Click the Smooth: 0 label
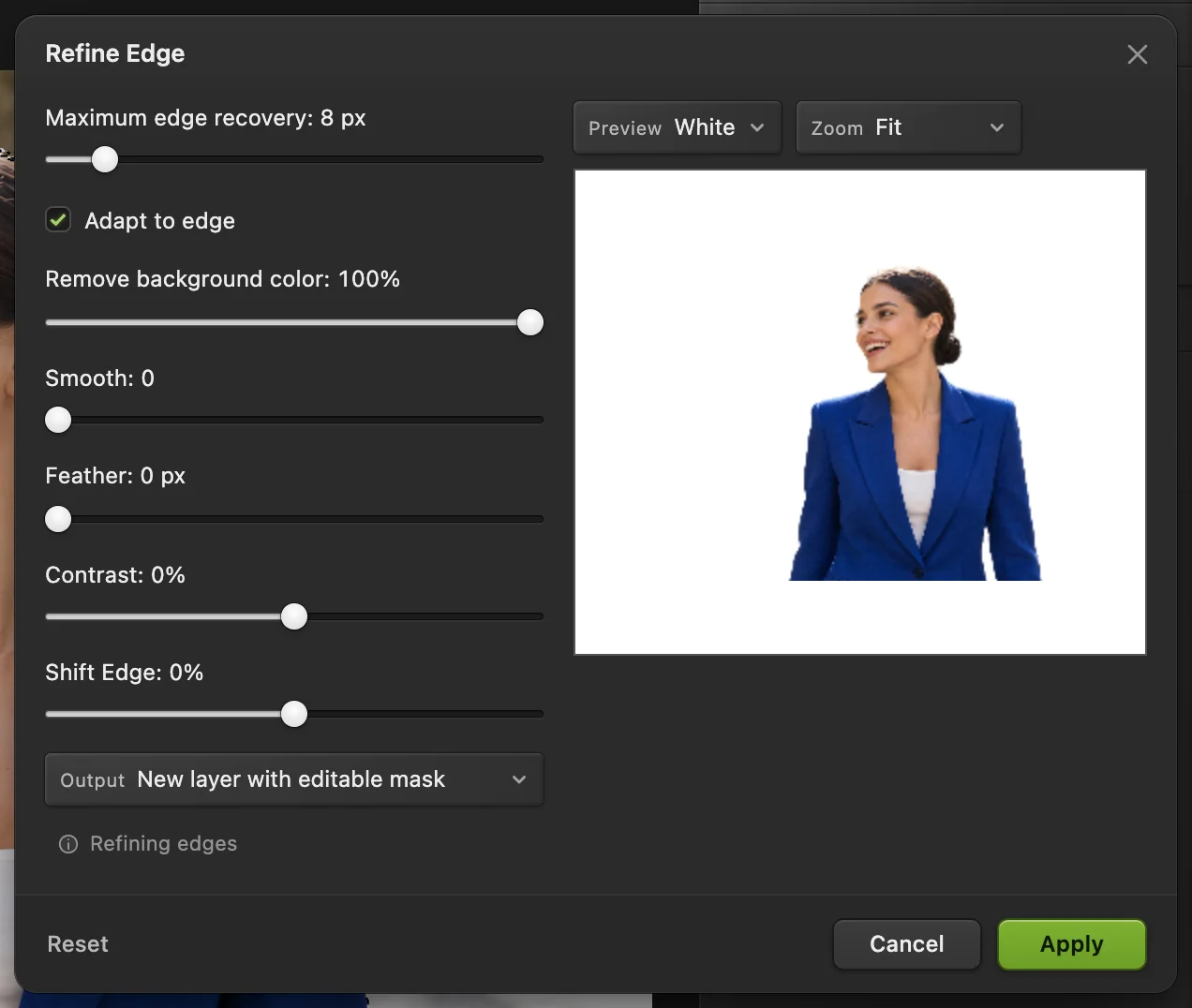 click(x=100, y=378)
